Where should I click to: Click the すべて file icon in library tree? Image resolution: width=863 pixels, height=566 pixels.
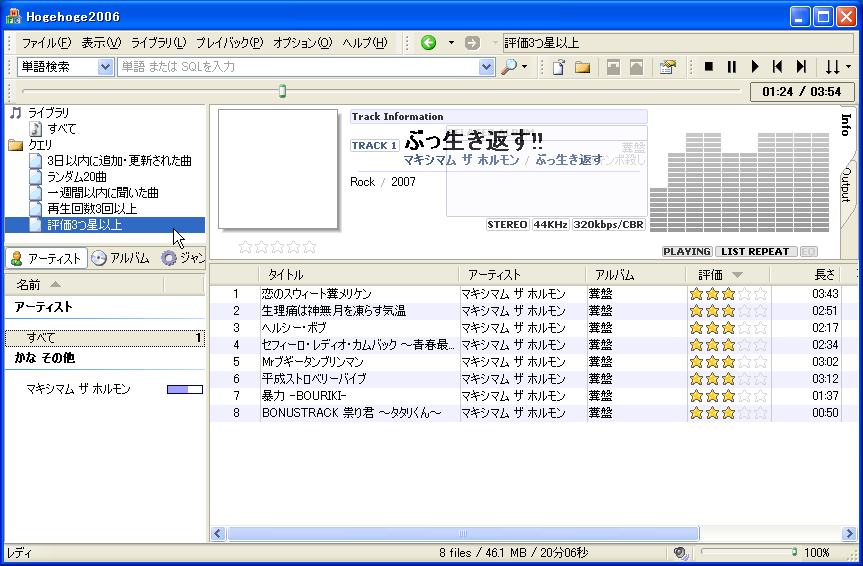[36, 129]
